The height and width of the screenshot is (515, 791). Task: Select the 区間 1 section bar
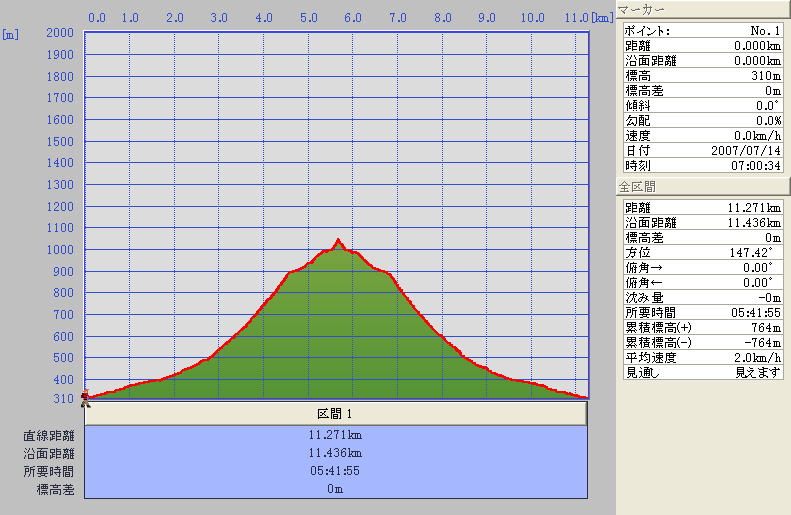coord(335,414)
